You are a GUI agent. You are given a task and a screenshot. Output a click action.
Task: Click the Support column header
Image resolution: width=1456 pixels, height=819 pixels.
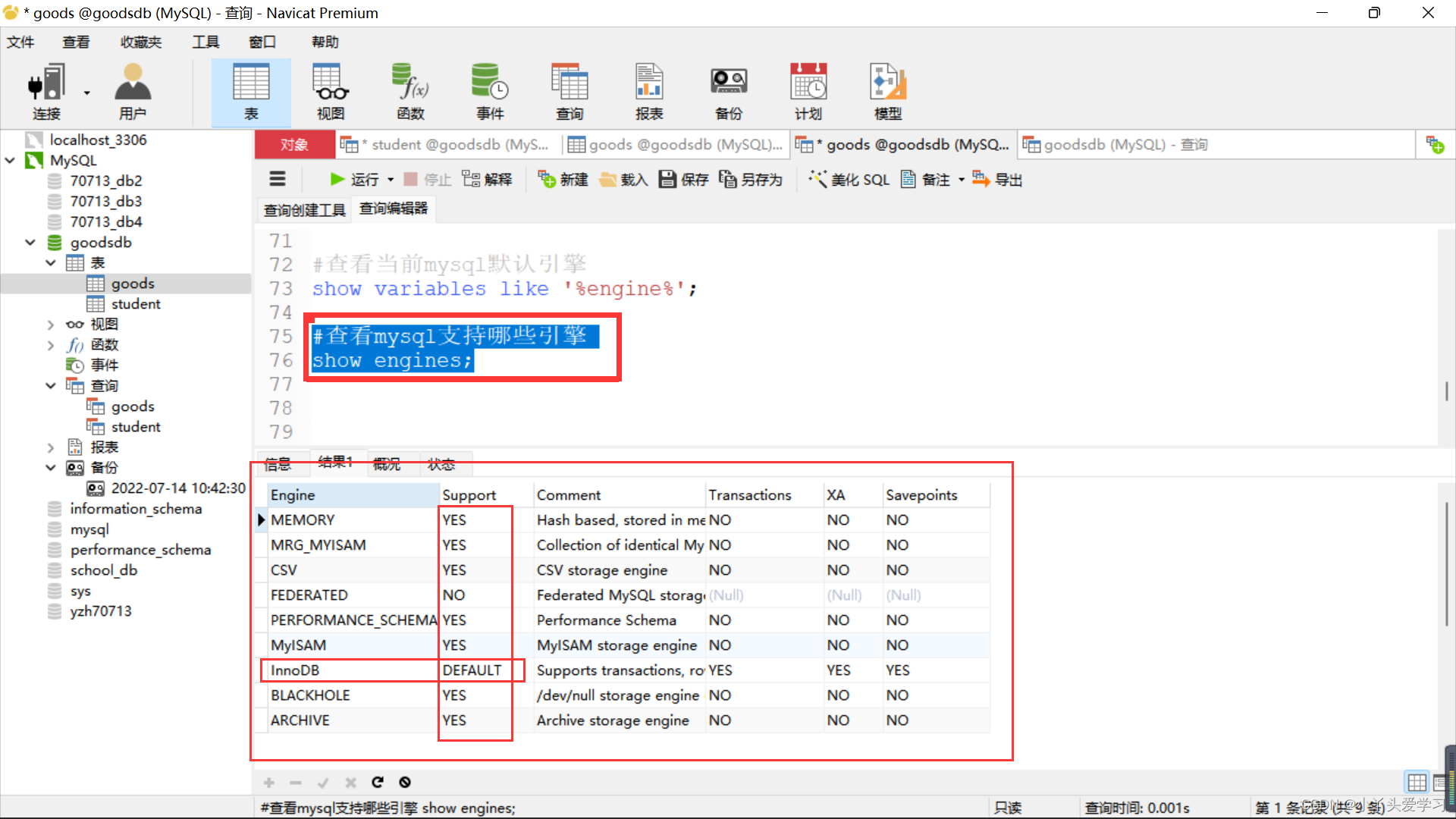click(486, 494)
